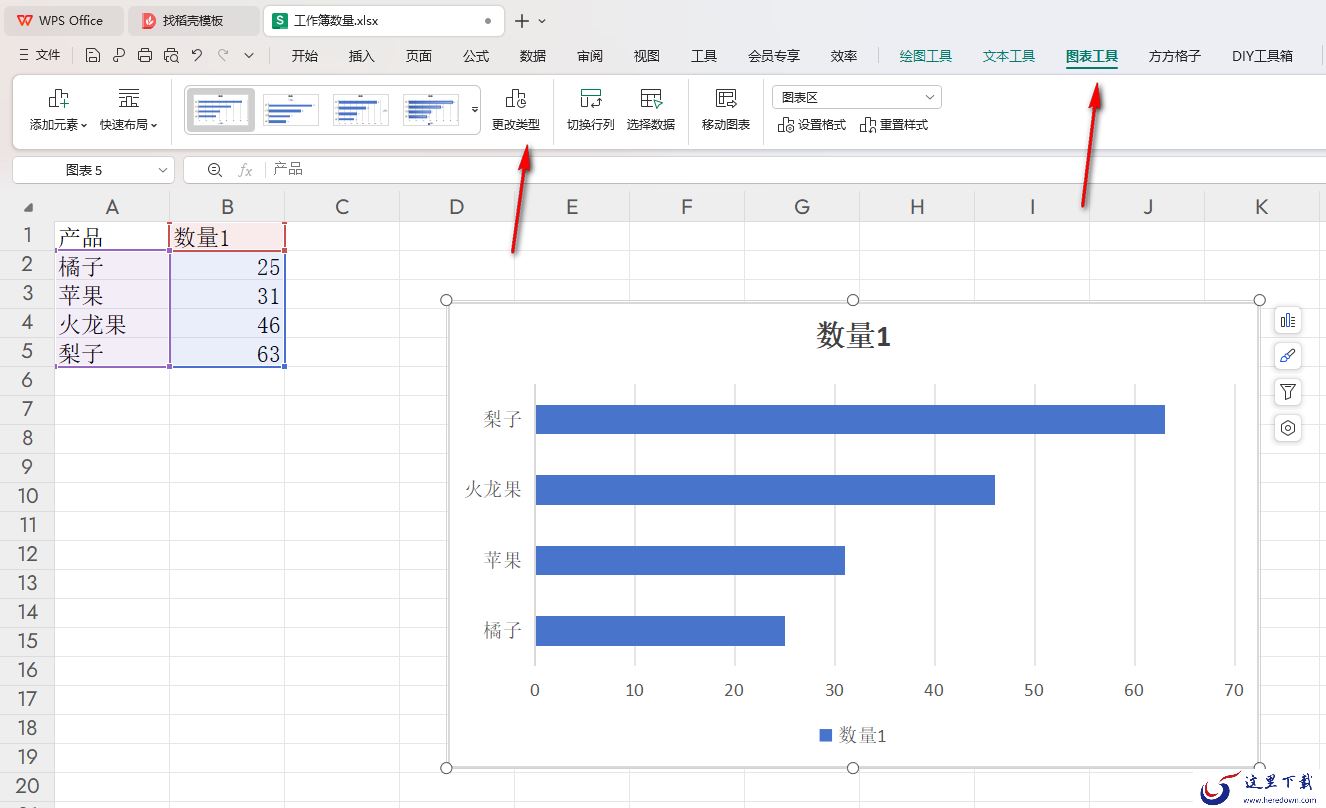
Task: Click the 梨子 bar in the chart
Action: tap(850, 419)
